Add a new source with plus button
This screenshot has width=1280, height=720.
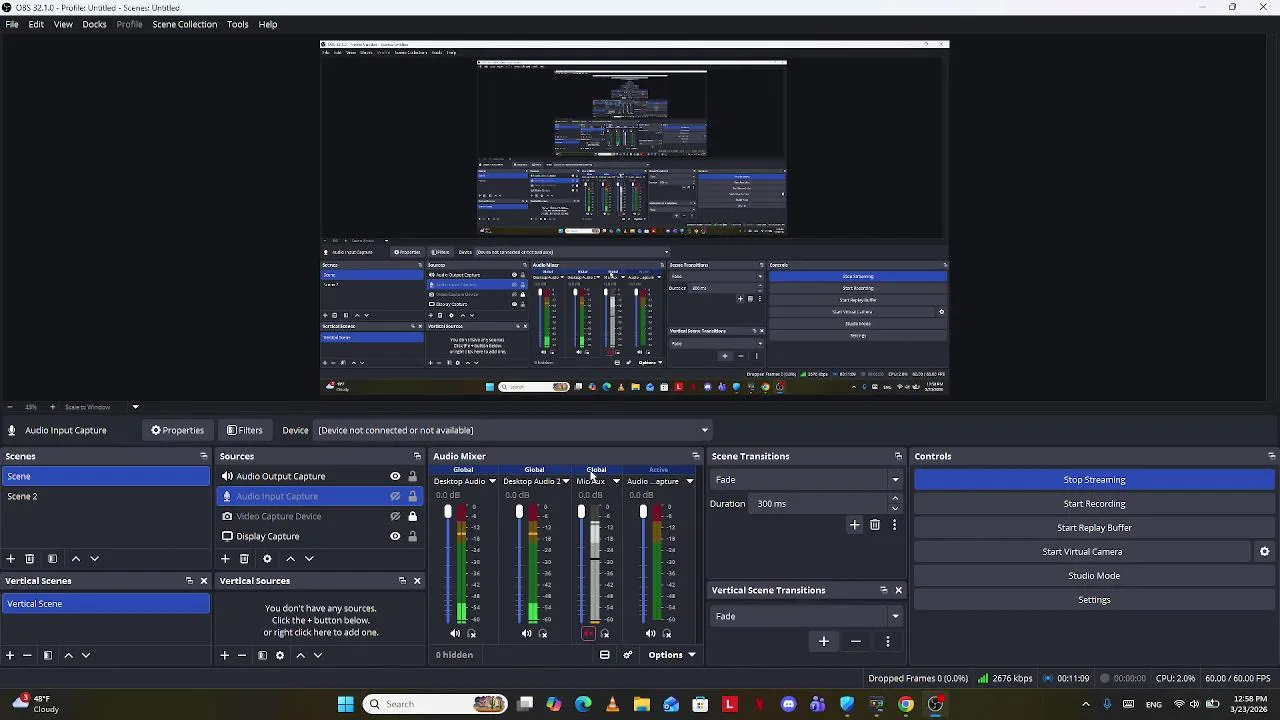tap(225, 559)
